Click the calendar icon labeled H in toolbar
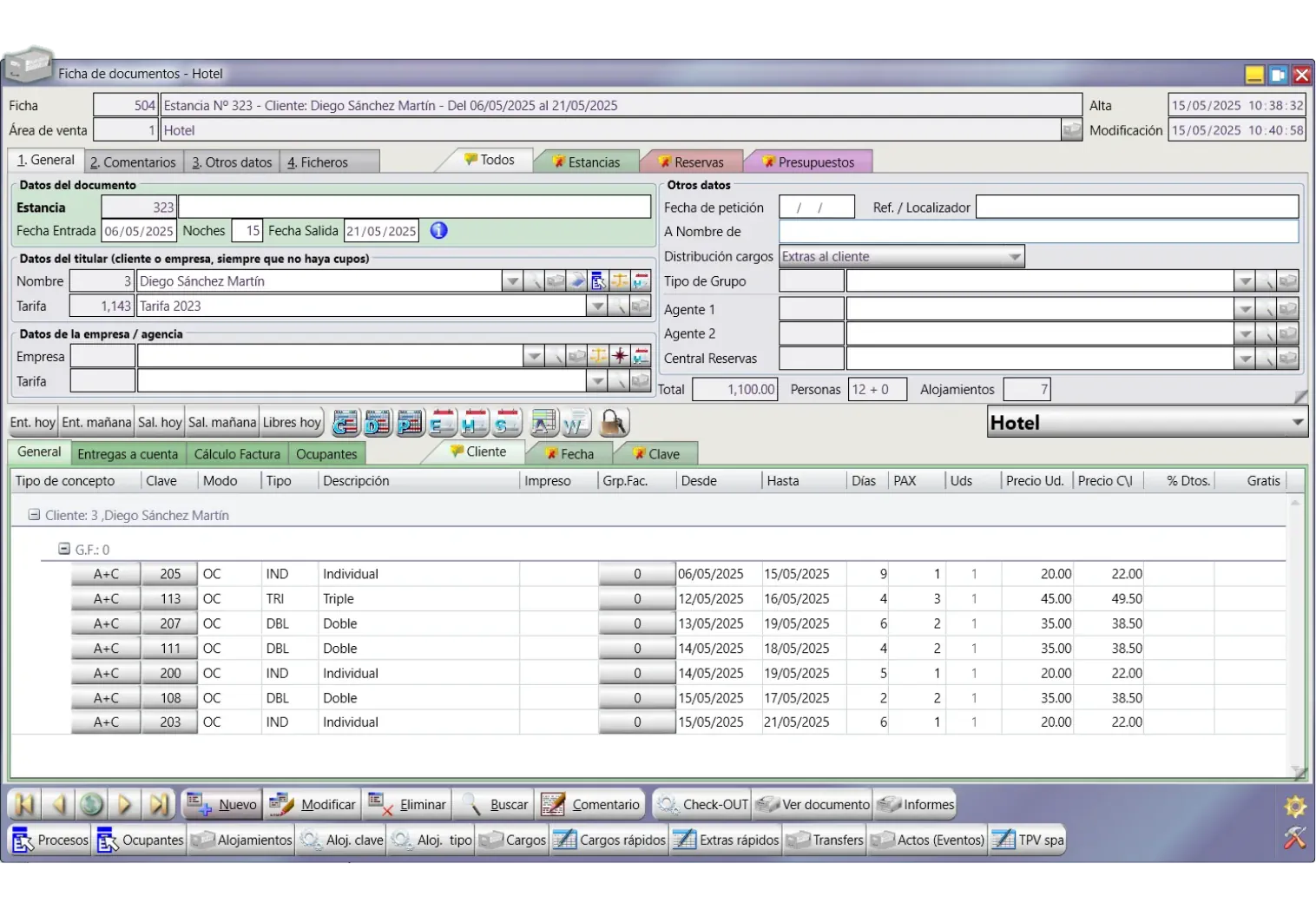This screenshot has height=903, width=1316. [474, 423]
